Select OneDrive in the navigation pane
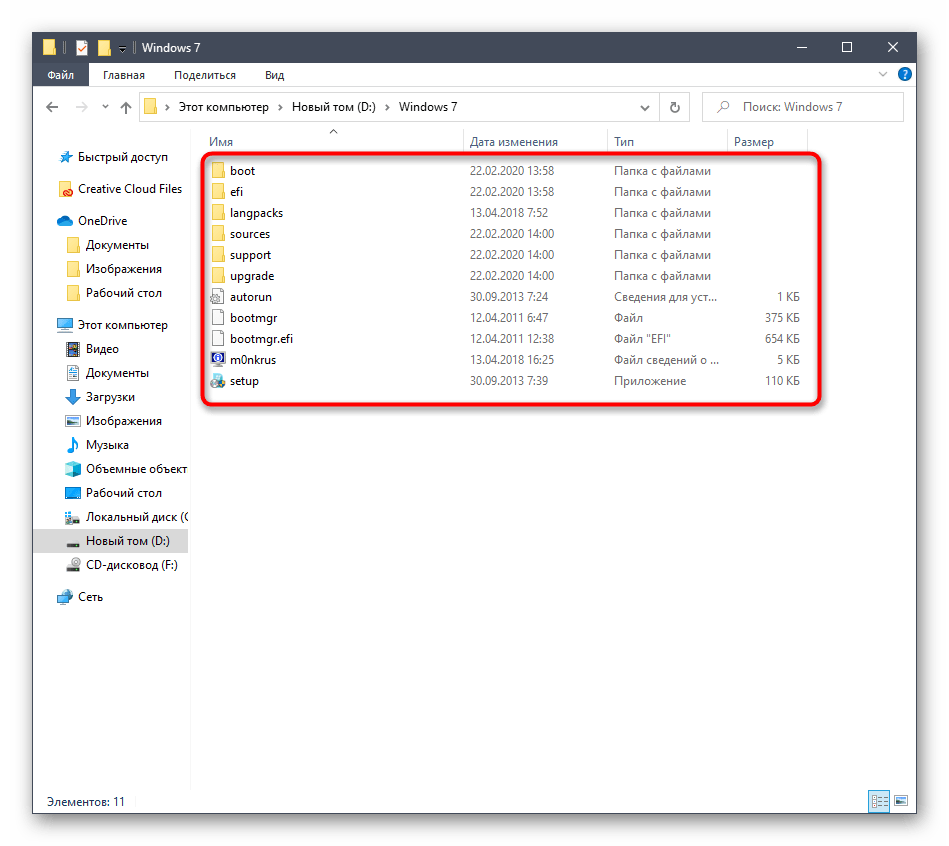The image size is (949, 846). tap(92, 221)
